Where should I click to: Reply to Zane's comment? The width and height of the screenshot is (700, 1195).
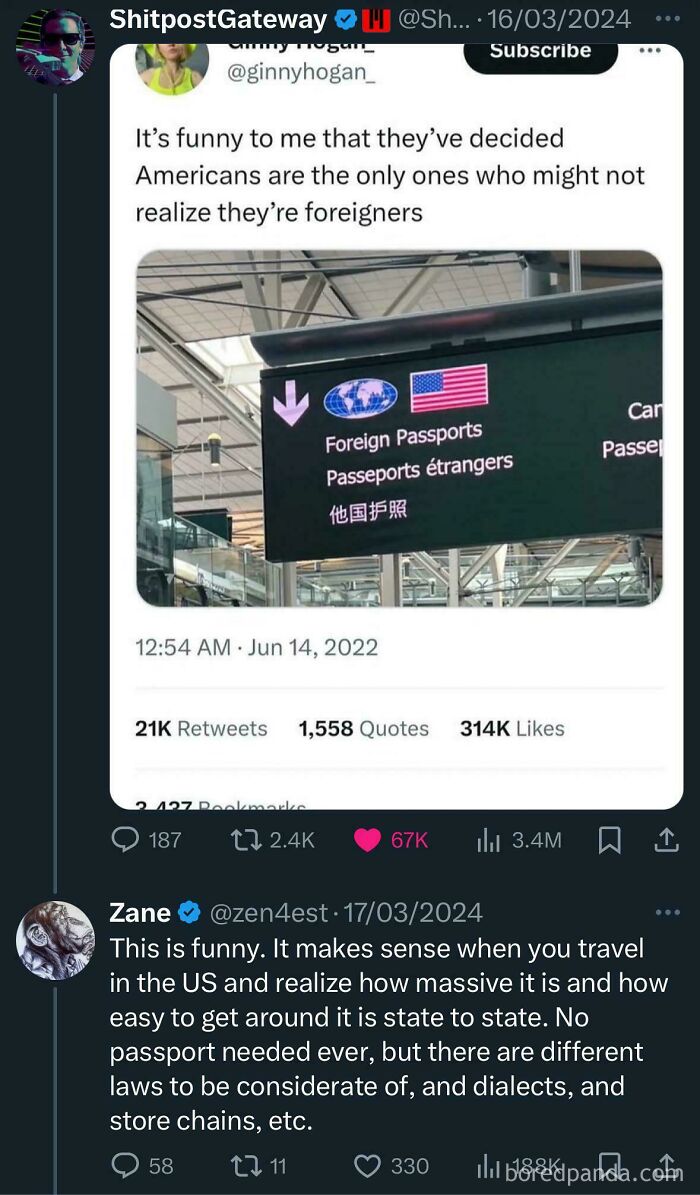coord(126,1165)
